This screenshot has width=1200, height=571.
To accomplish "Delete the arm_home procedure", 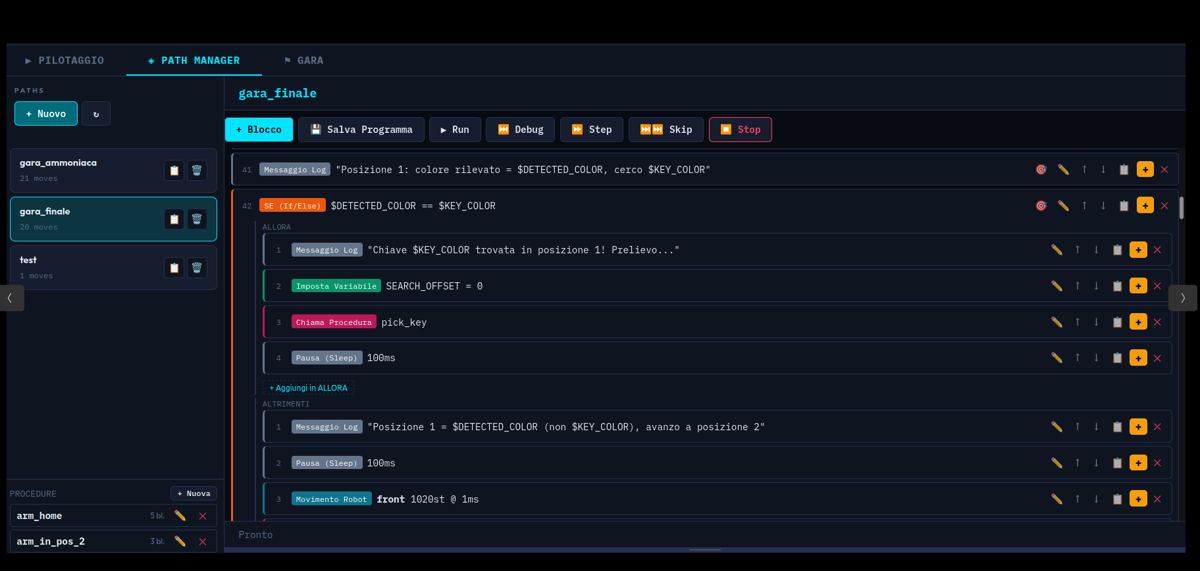I will click(202, 516).
